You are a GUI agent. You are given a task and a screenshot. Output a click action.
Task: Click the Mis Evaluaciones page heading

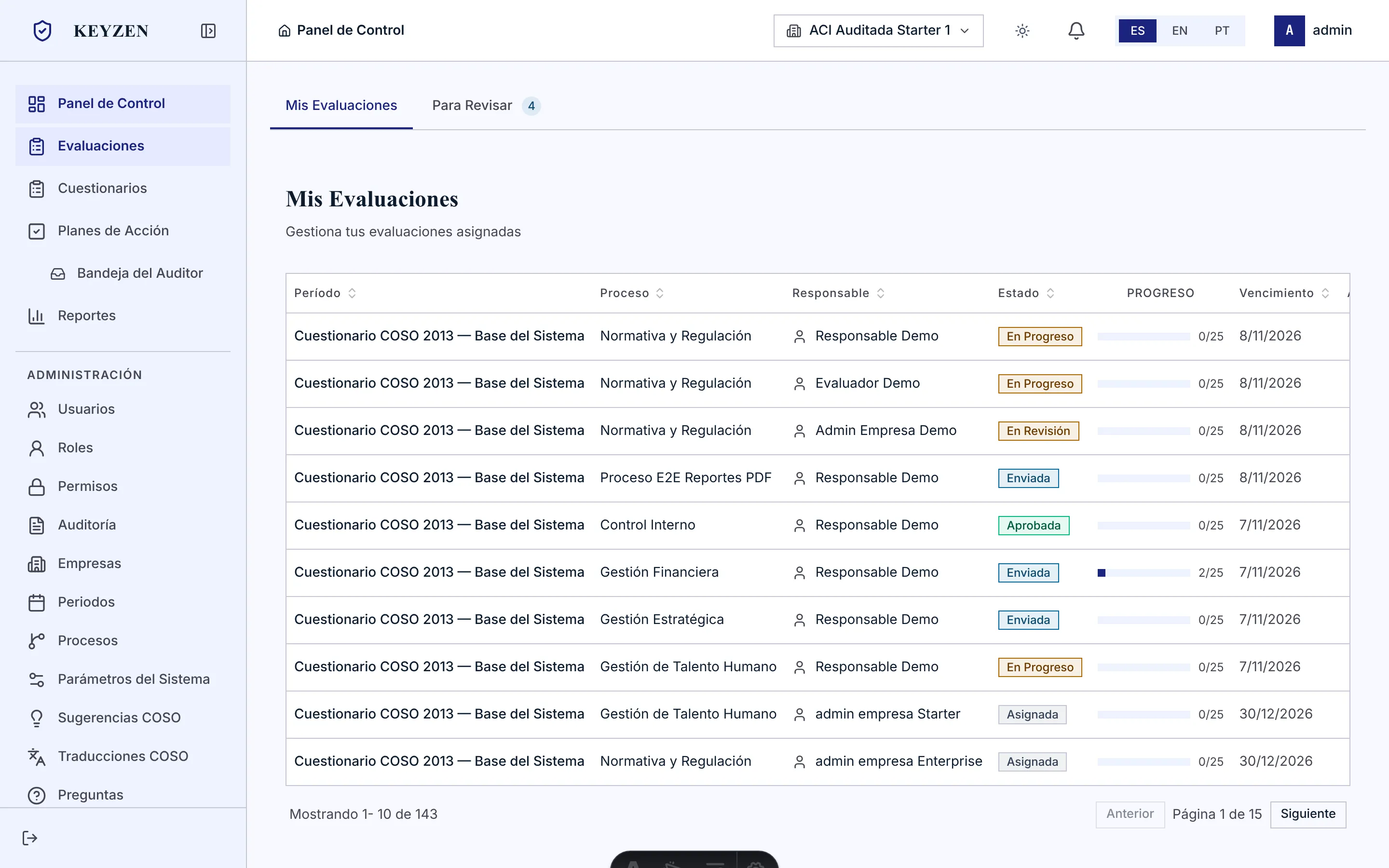click(372, 199)
